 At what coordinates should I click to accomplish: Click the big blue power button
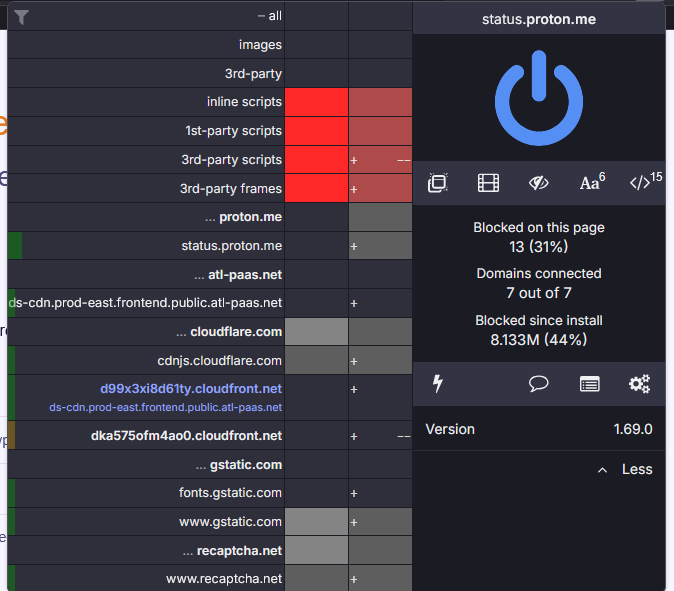pos(539,98)
